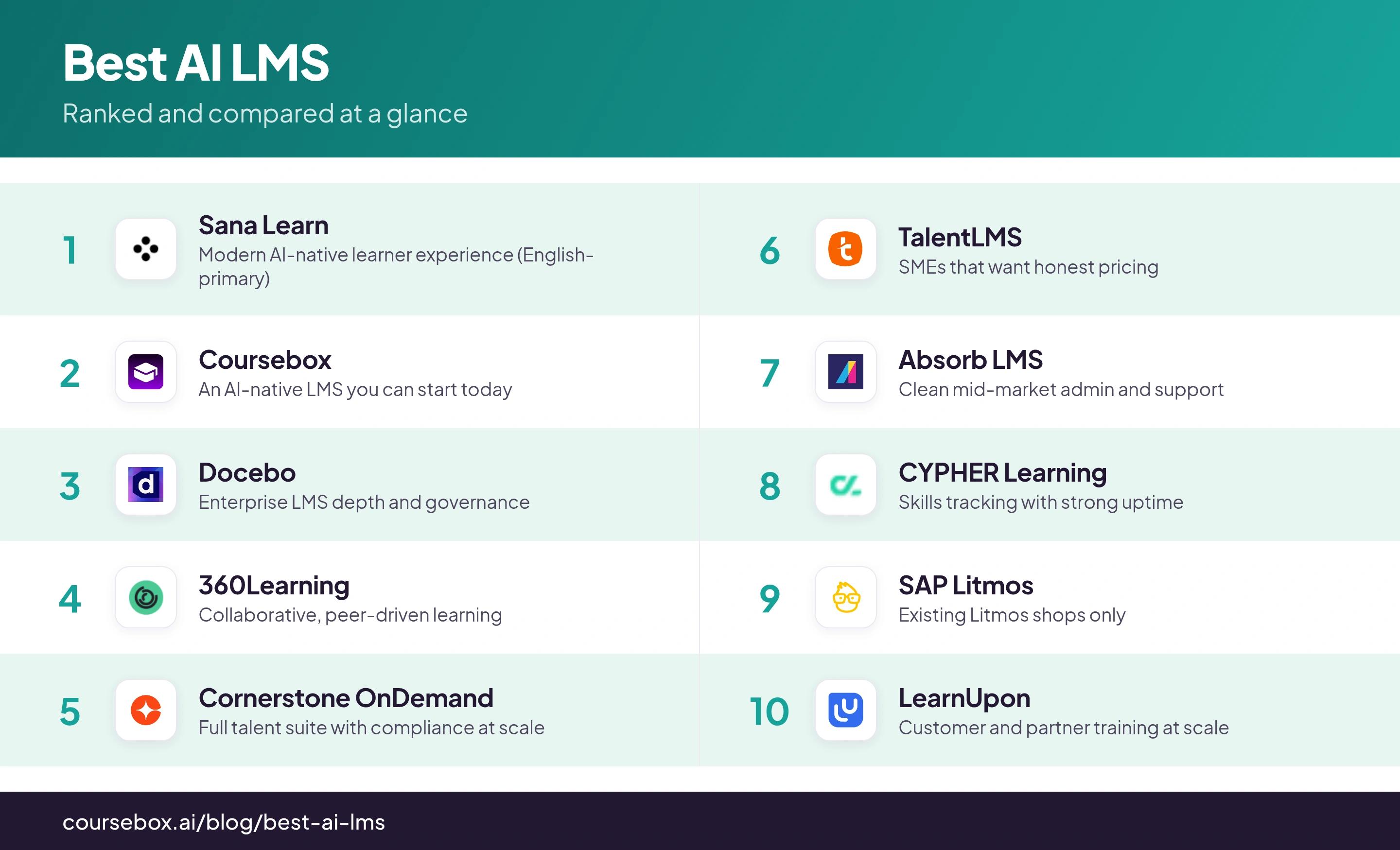Image resolution: width=1400 pixels, height=850 pixels.
Task: Select the 'Coursebox' title
Action: (265, 360)
